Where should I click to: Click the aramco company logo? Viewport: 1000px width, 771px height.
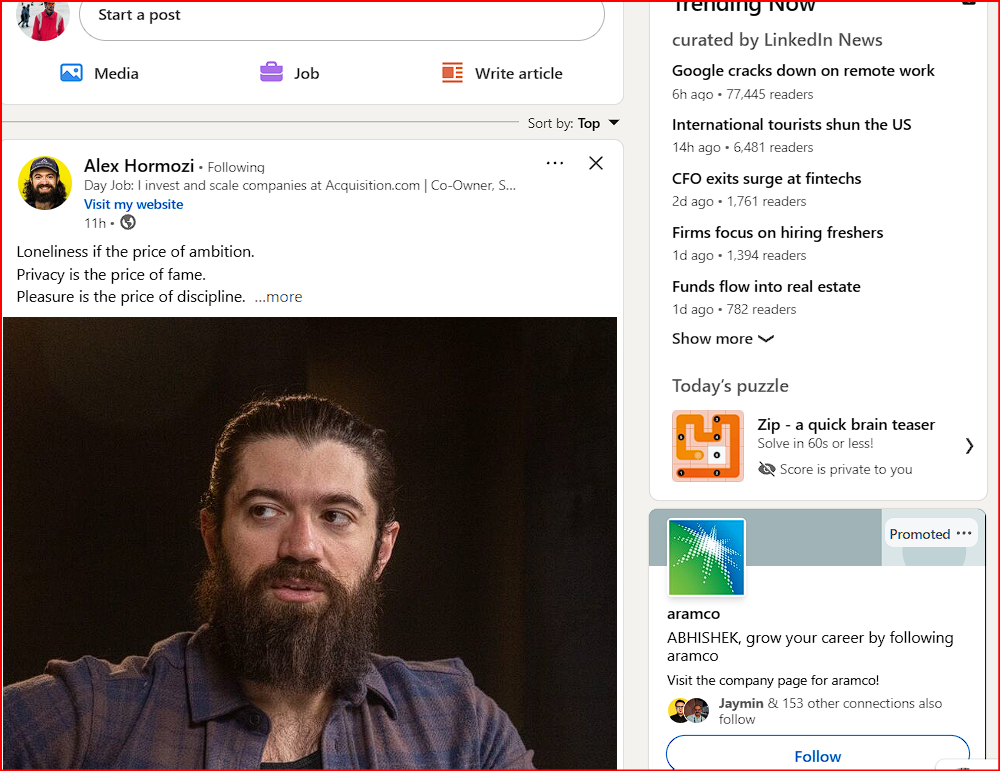pyautogui.click(x=707, y=557)
